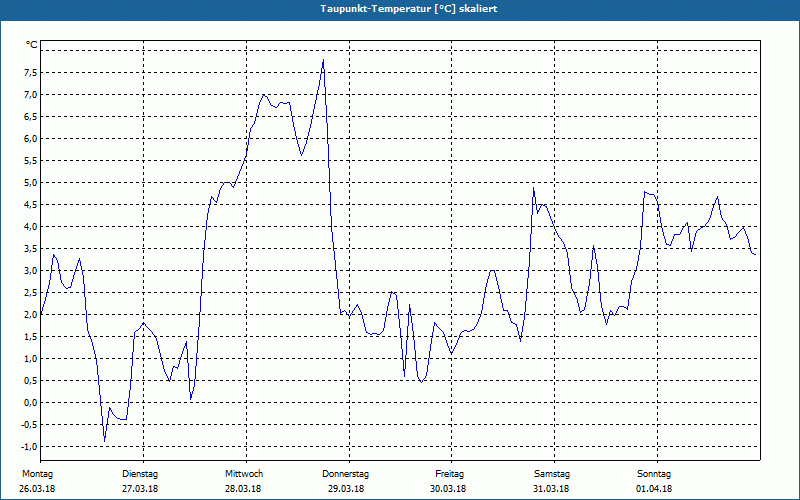Click the 'Dienstag' day label

[140, 474]
